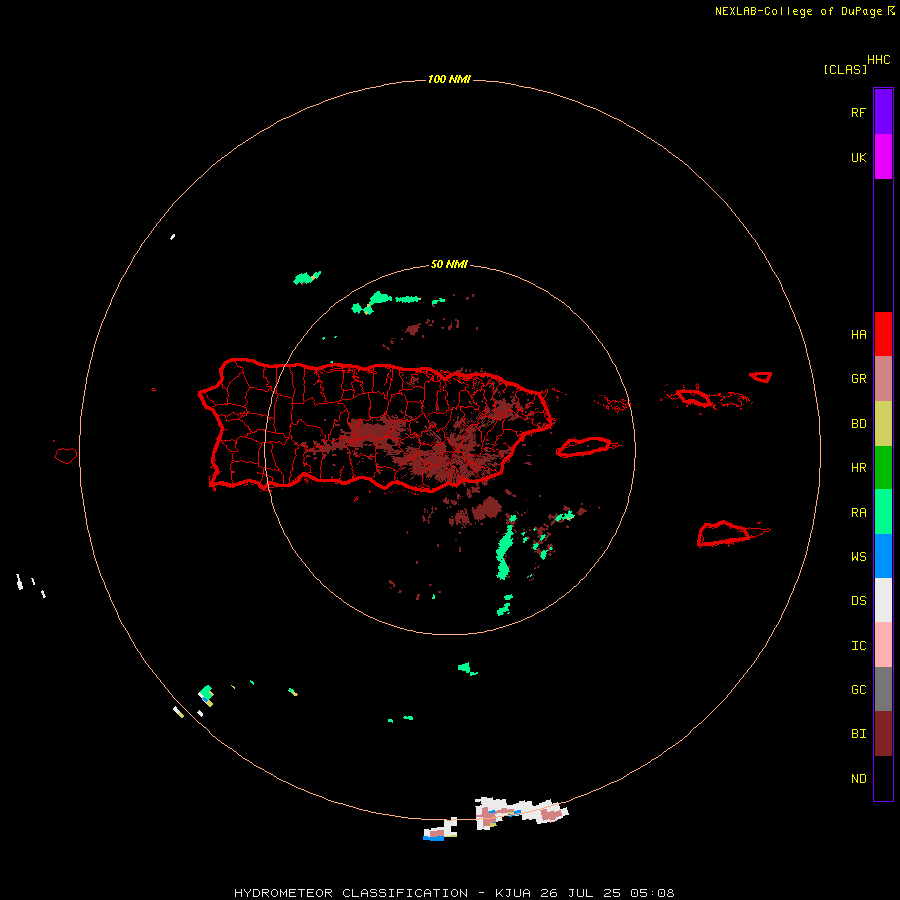900x900 pixels.
Task: Click the BI legend label
Action: click(x=858, y=734)
